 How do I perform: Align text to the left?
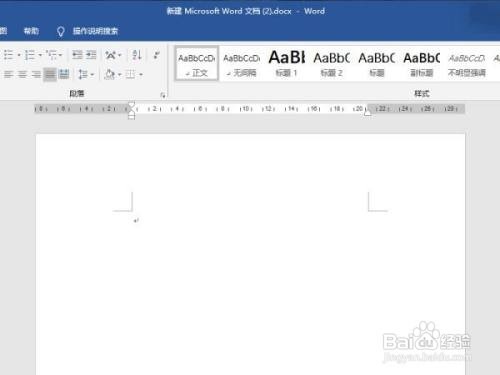pyautogui.click(x=9, y=74)
